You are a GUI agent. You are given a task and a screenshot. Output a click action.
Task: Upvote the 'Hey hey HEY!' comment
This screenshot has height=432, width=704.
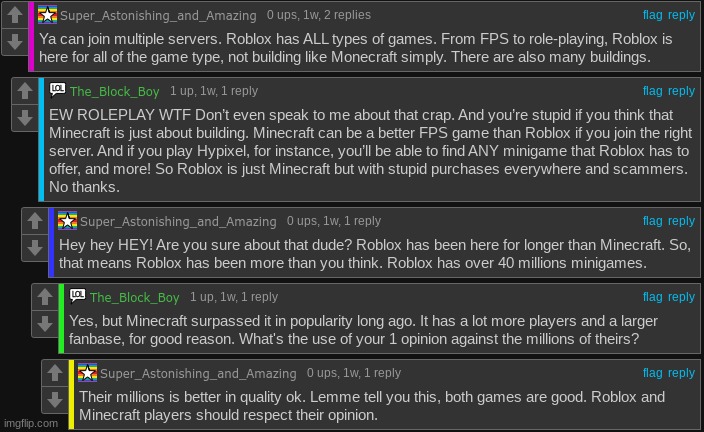35,221
